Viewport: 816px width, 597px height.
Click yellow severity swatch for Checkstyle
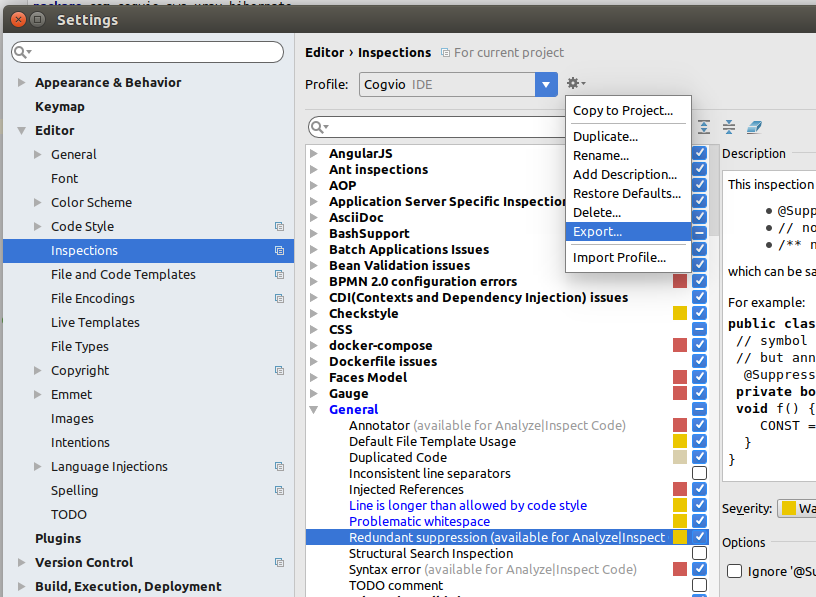(680, 313)
